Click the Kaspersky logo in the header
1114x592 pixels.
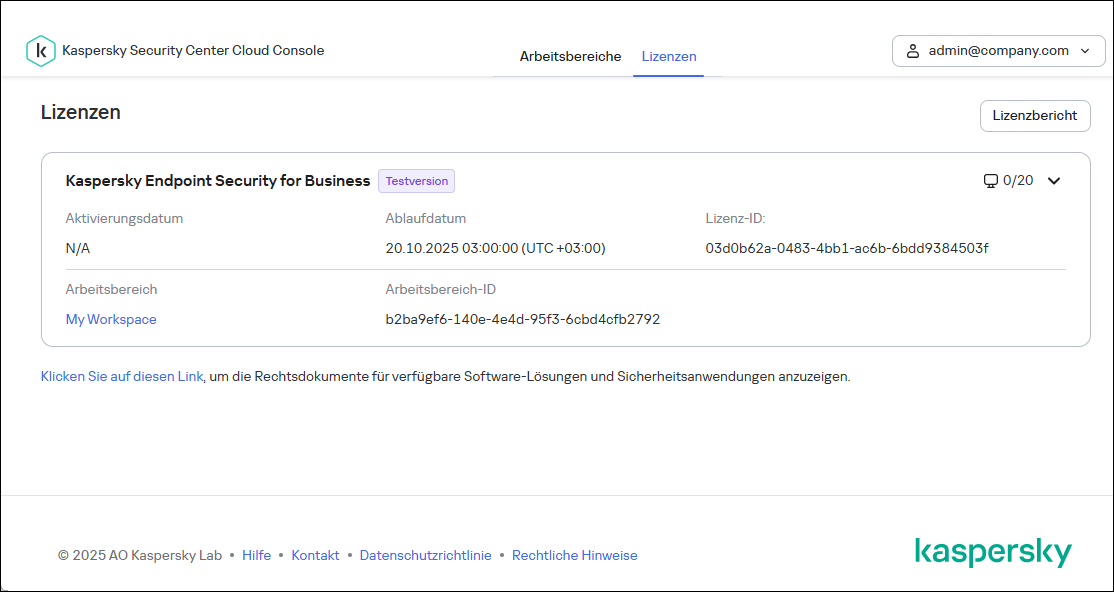[41, 50]
